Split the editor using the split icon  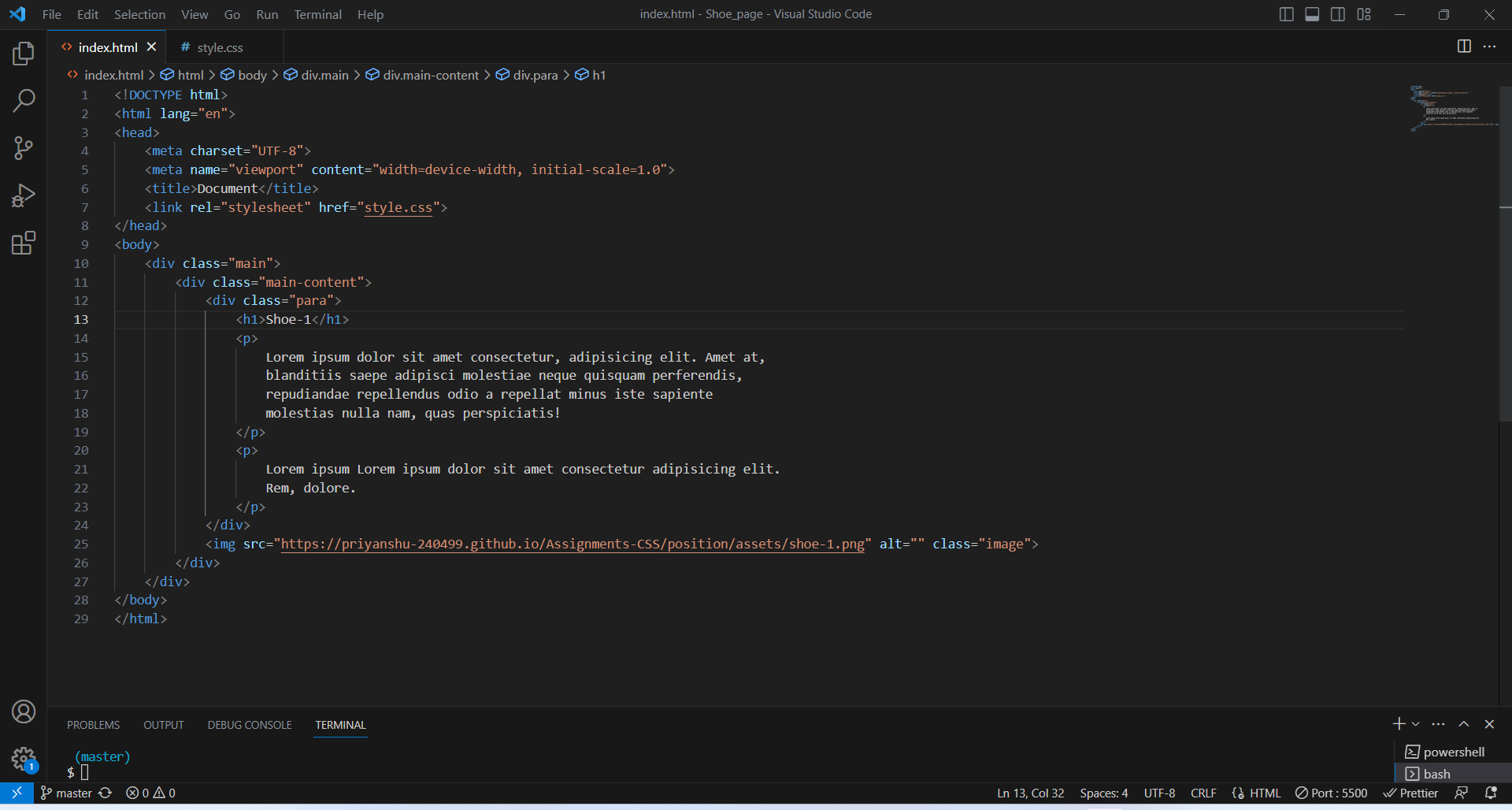[1464, 46]
